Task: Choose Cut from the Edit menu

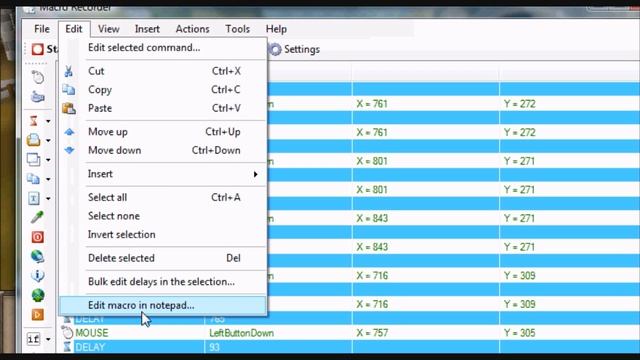Action: coord(163,71)
